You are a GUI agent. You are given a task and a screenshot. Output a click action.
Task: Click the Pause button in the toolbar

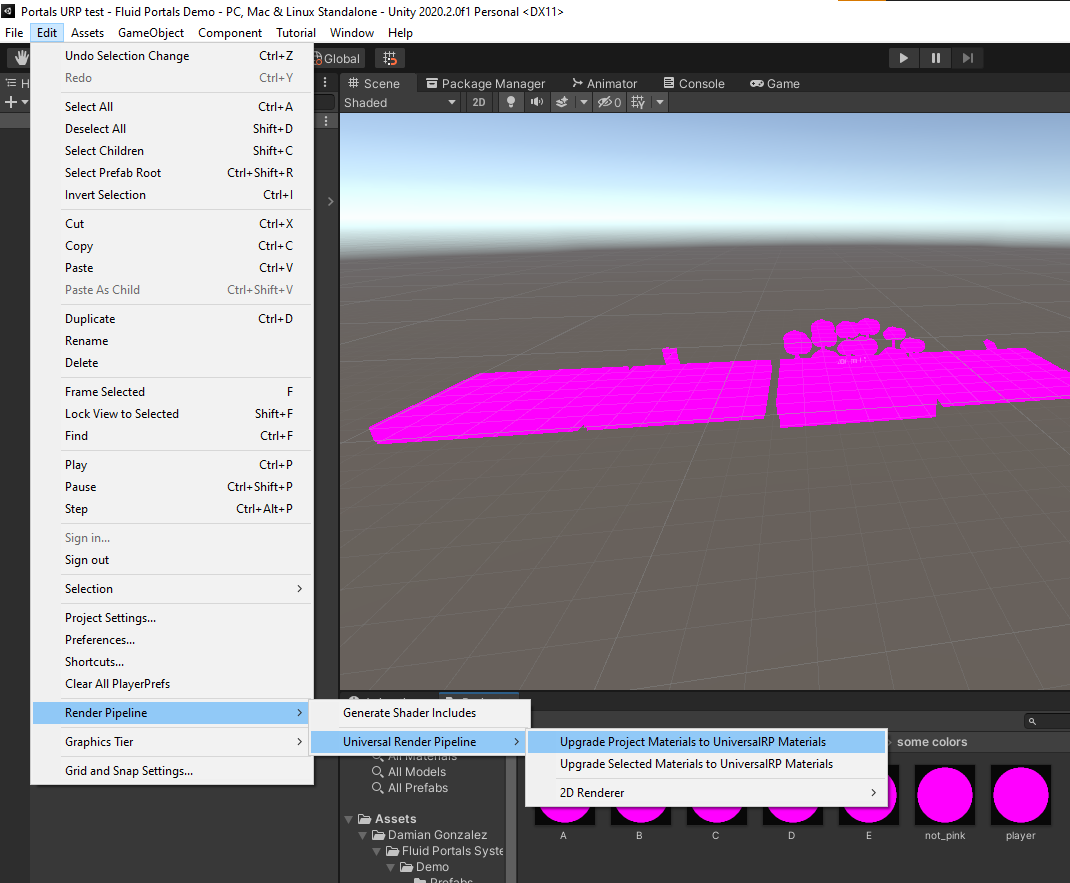[935, 58]
